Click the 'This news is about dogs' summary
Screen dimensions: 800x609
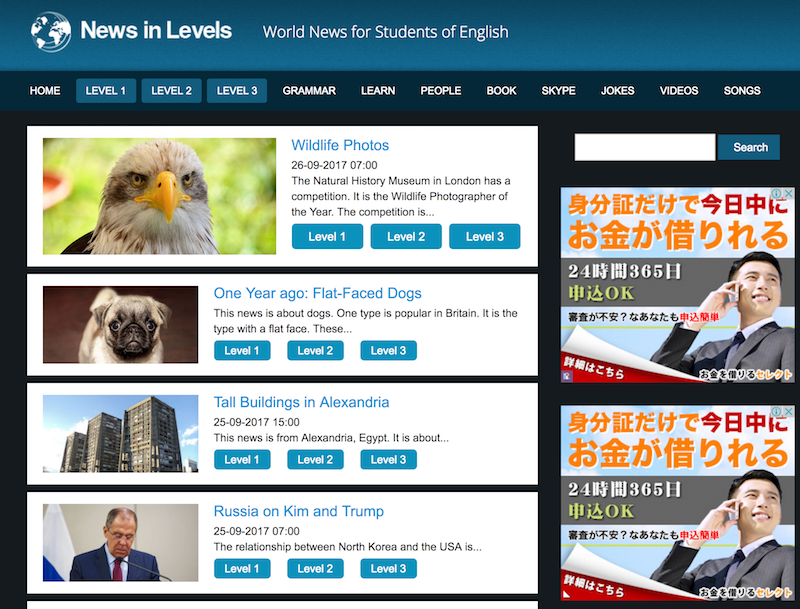click(x=365, y=321)
